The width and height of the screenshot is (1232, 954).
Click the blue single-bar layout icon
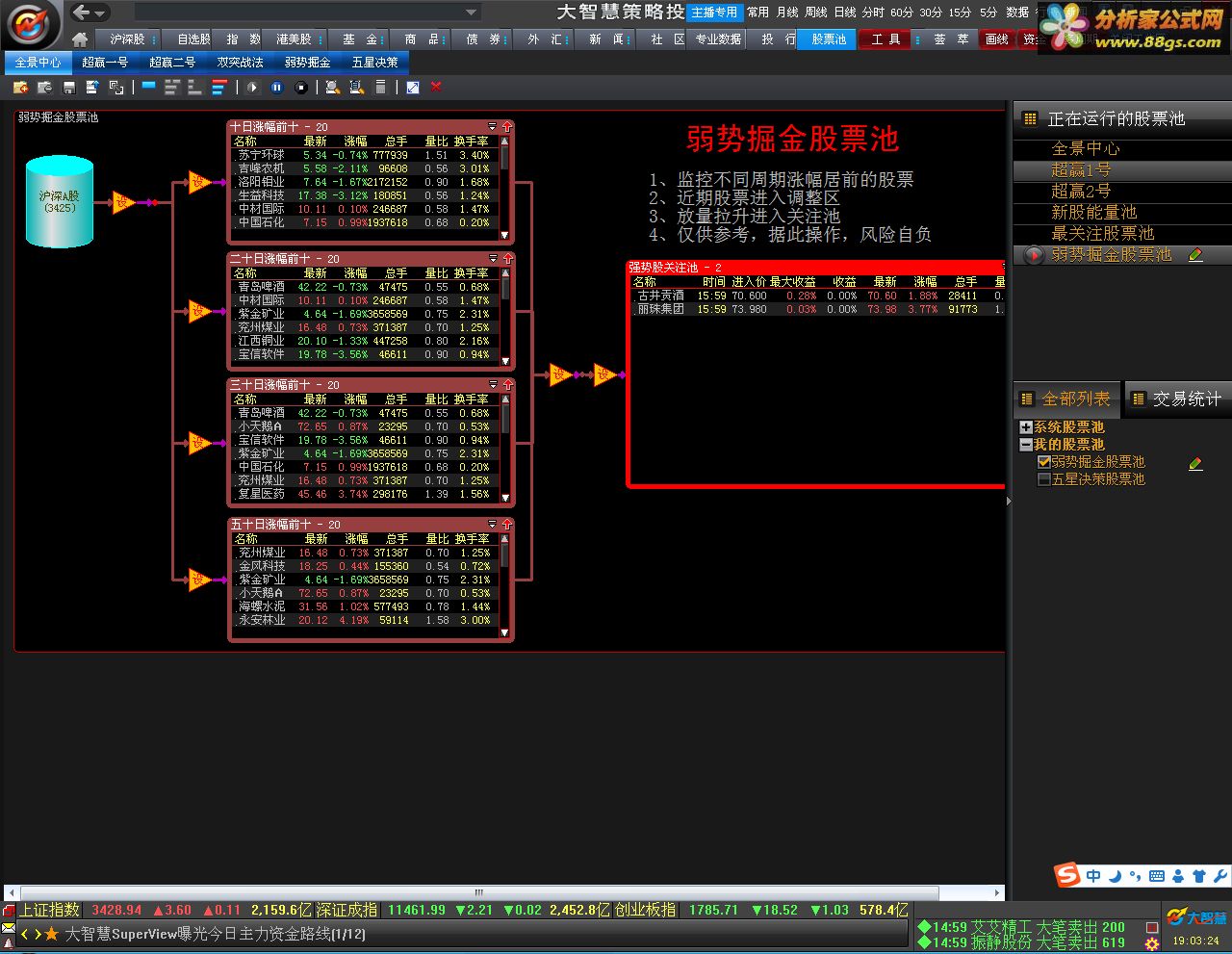click(x=149, y=88)
